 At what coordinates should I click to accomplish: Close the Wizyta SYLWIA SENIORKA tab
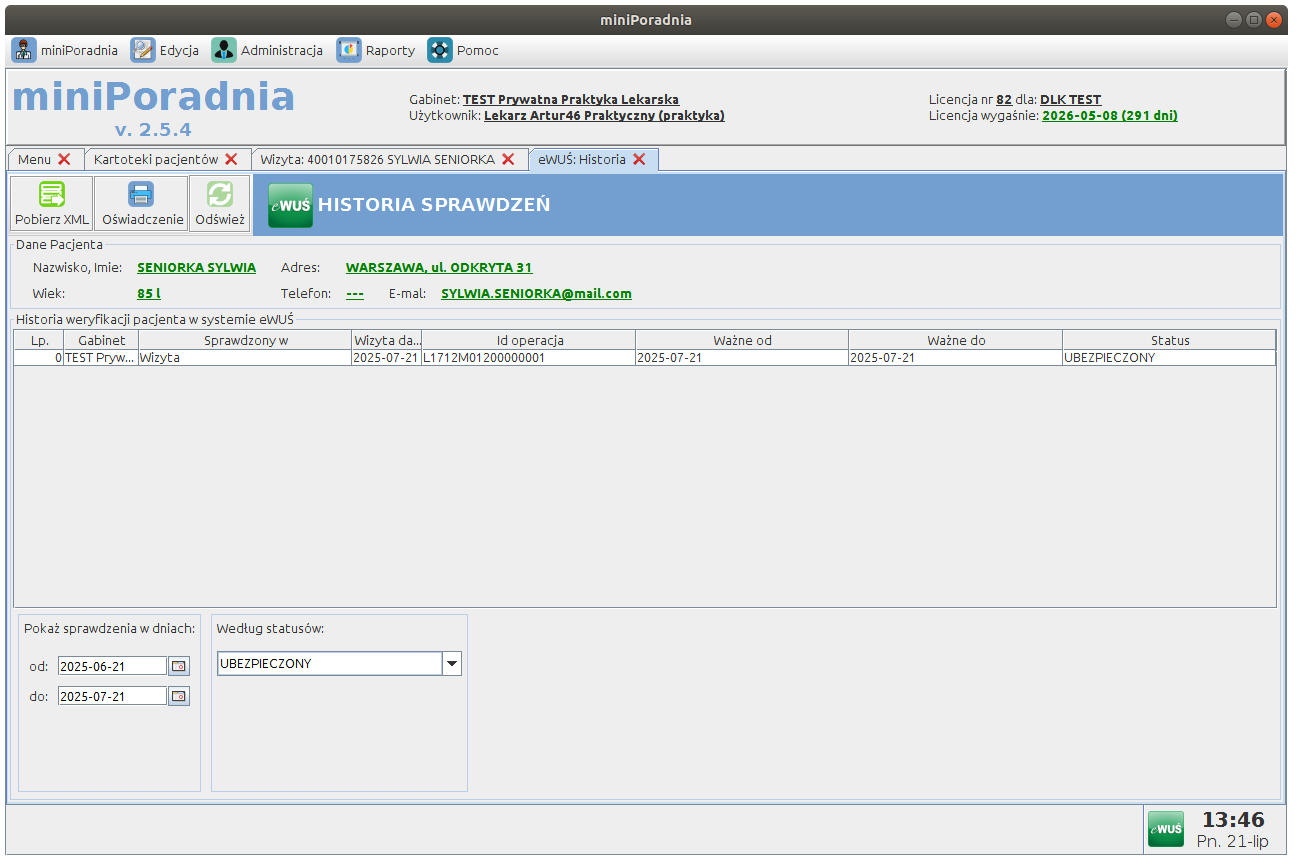click(x=508, y=159)
